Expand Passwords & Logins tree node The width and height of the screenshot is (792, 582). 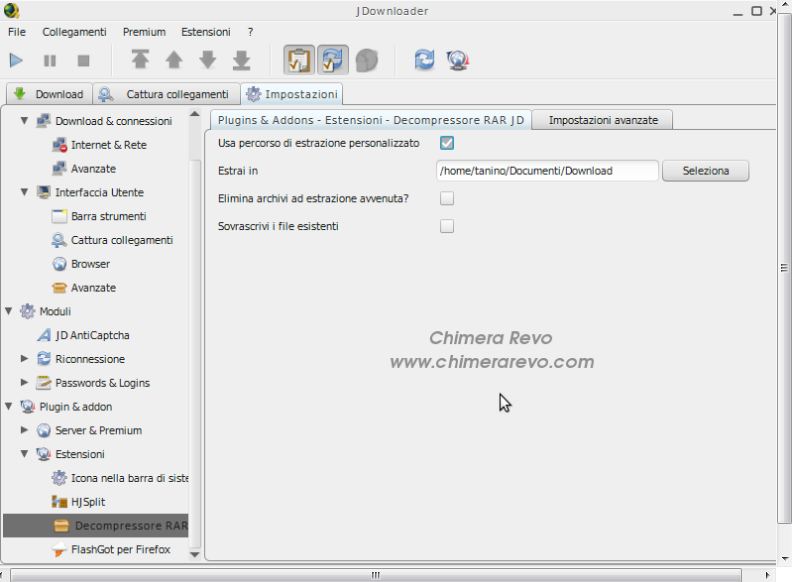point(24,382)
